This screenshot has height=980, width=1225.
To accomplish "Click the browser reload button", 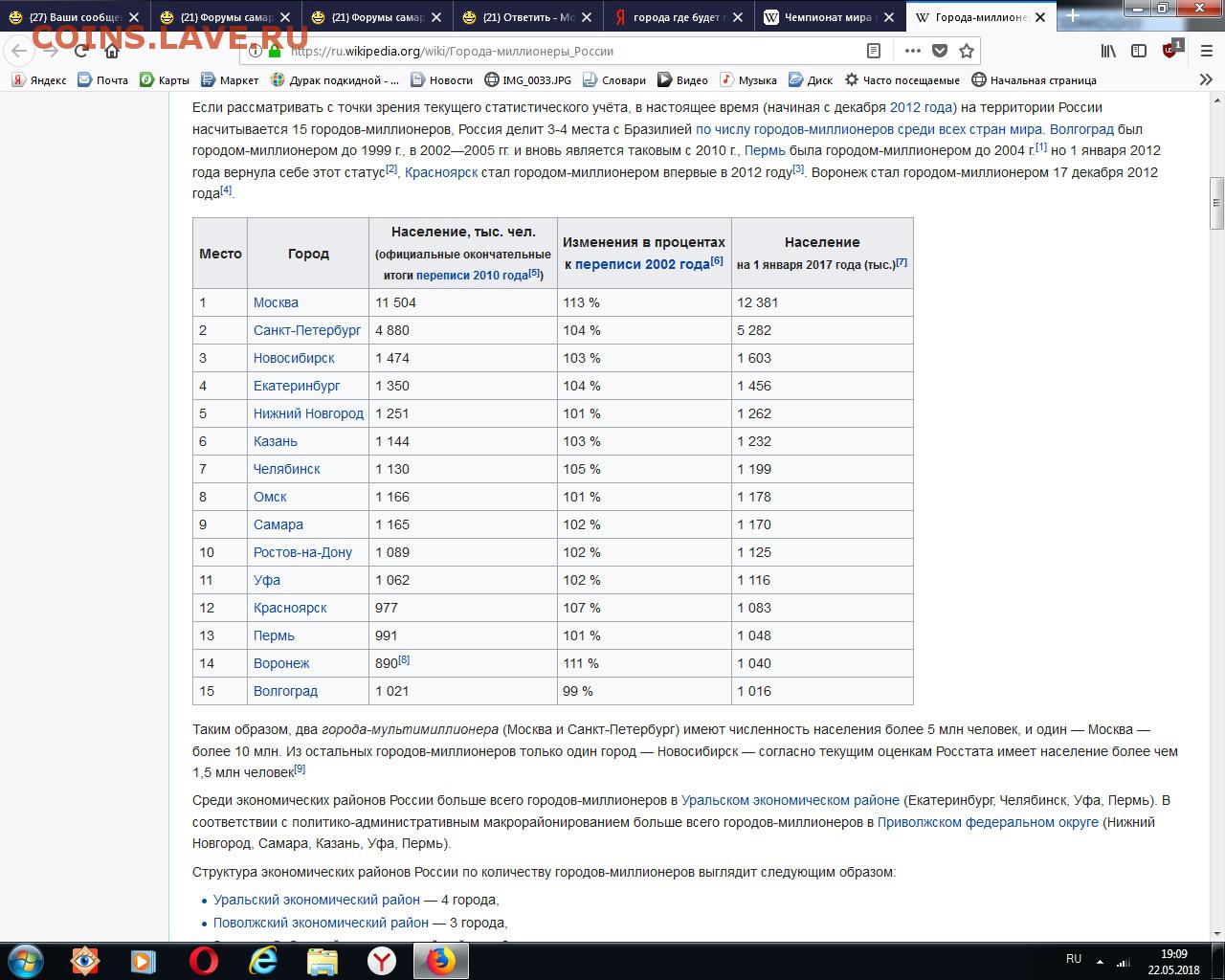I will tap(82, 51).
